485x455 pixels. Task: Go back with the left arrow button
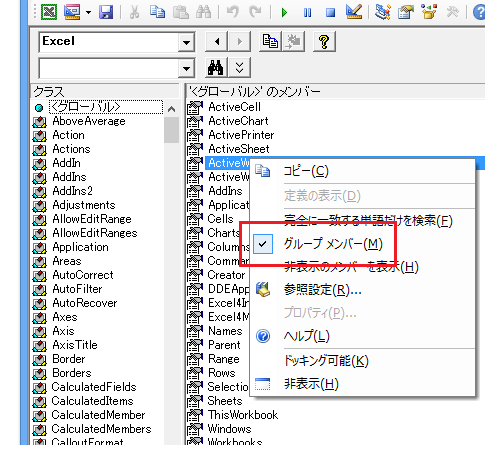(x=216, y=42)
